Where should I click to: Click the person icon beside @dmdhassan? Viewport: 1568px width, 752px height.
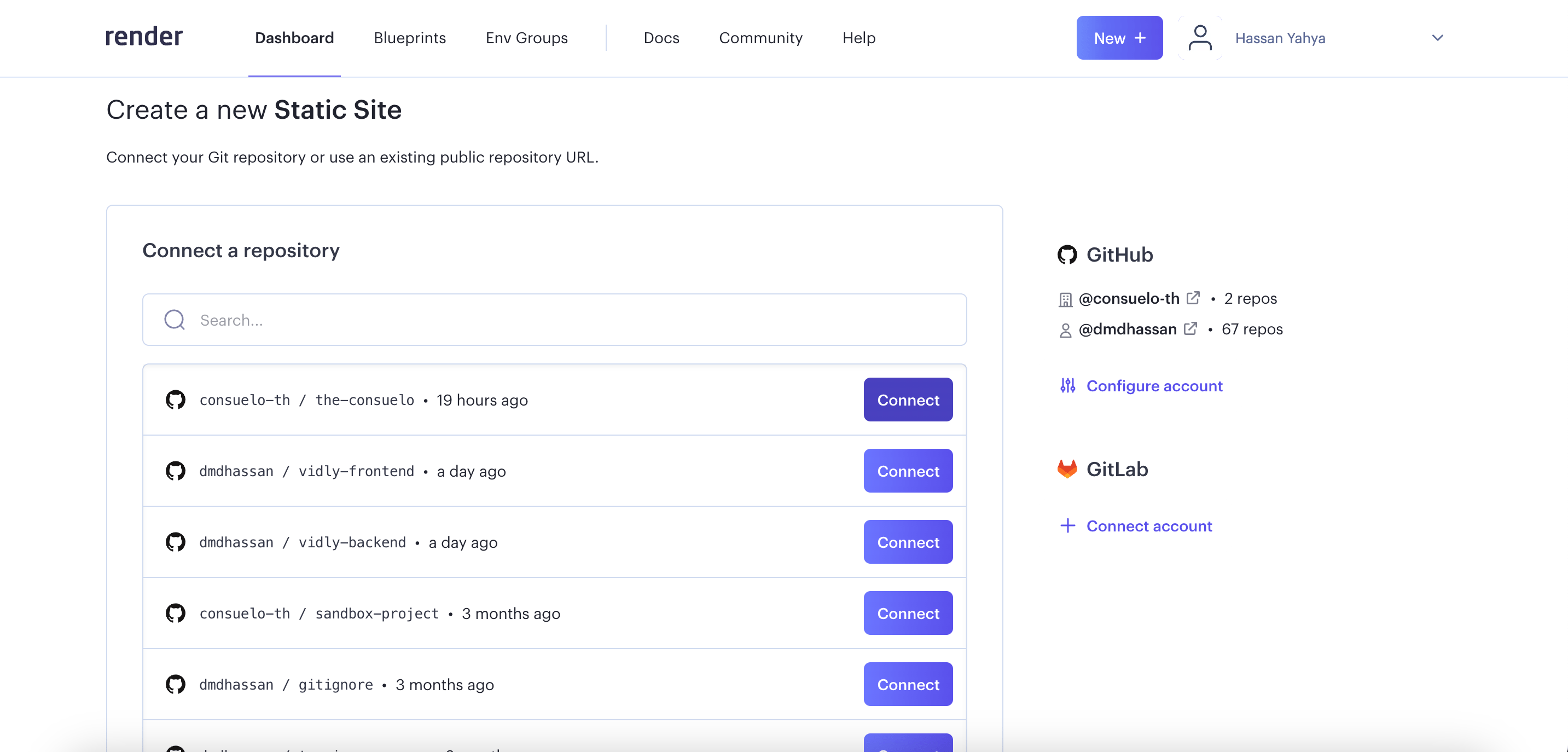coord(1065,330)
